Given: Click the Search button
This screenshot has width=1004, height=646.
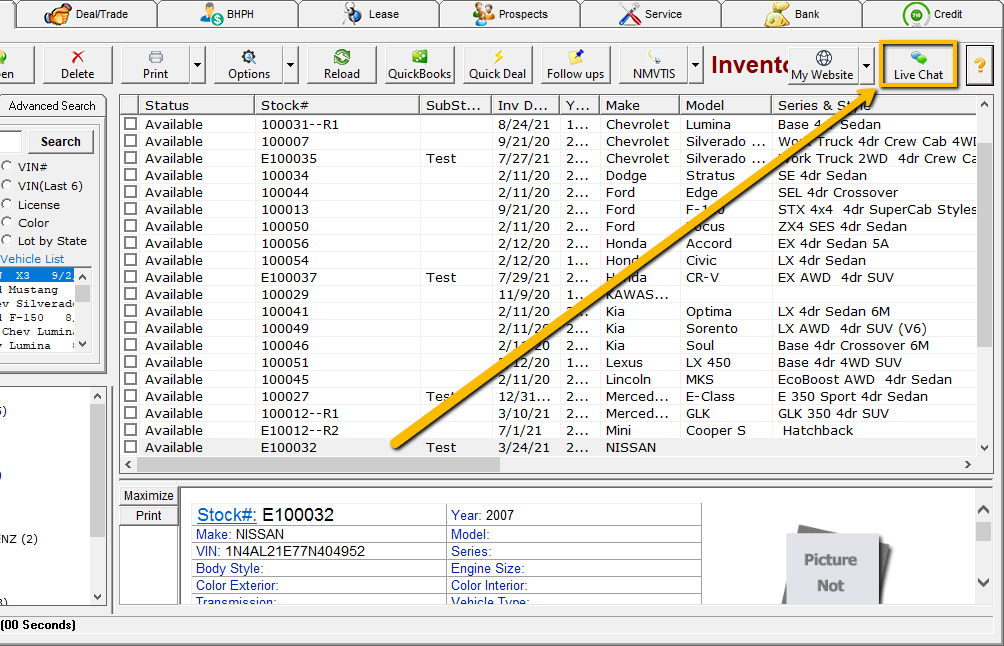Looking at the screenshot, I should (61, 141).
